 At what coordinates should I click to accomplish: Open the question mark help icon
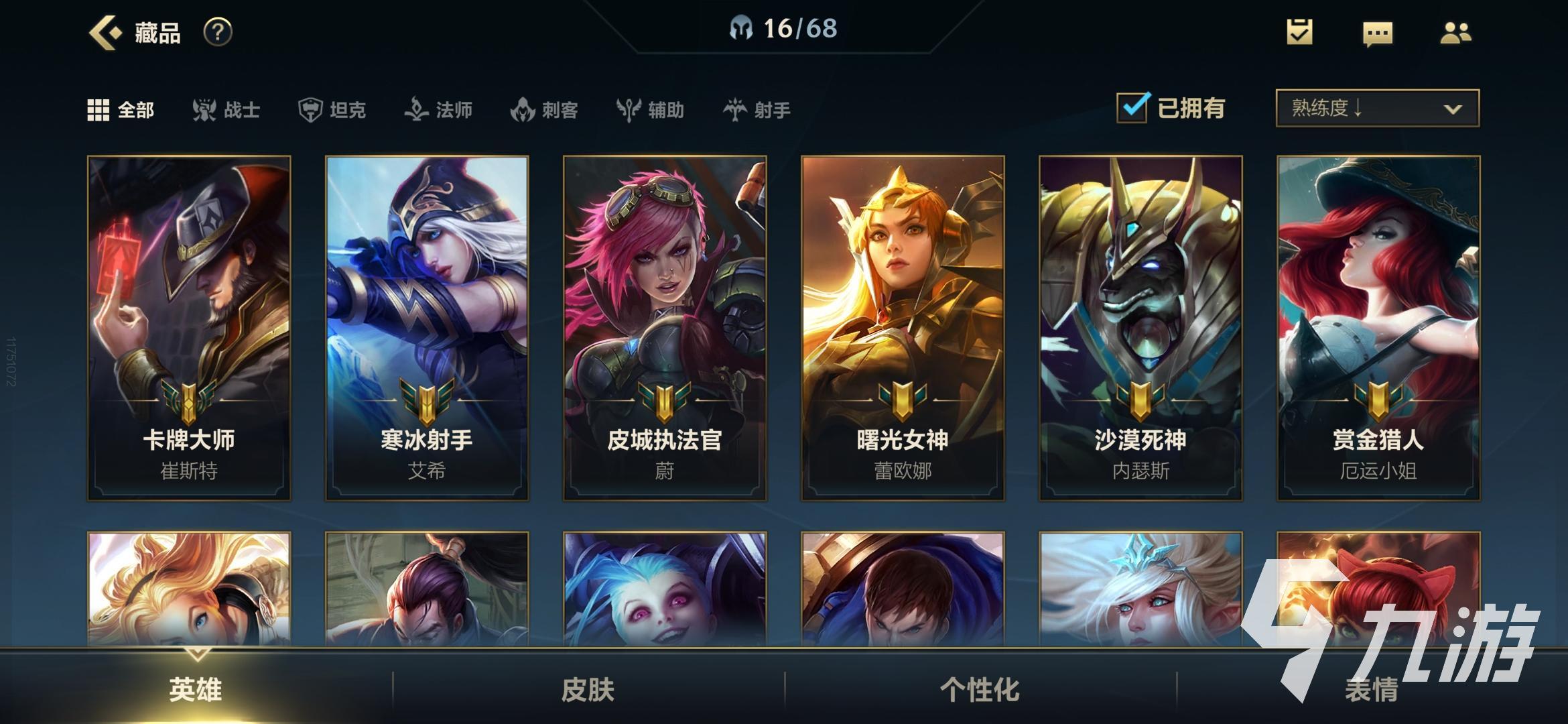218,32
